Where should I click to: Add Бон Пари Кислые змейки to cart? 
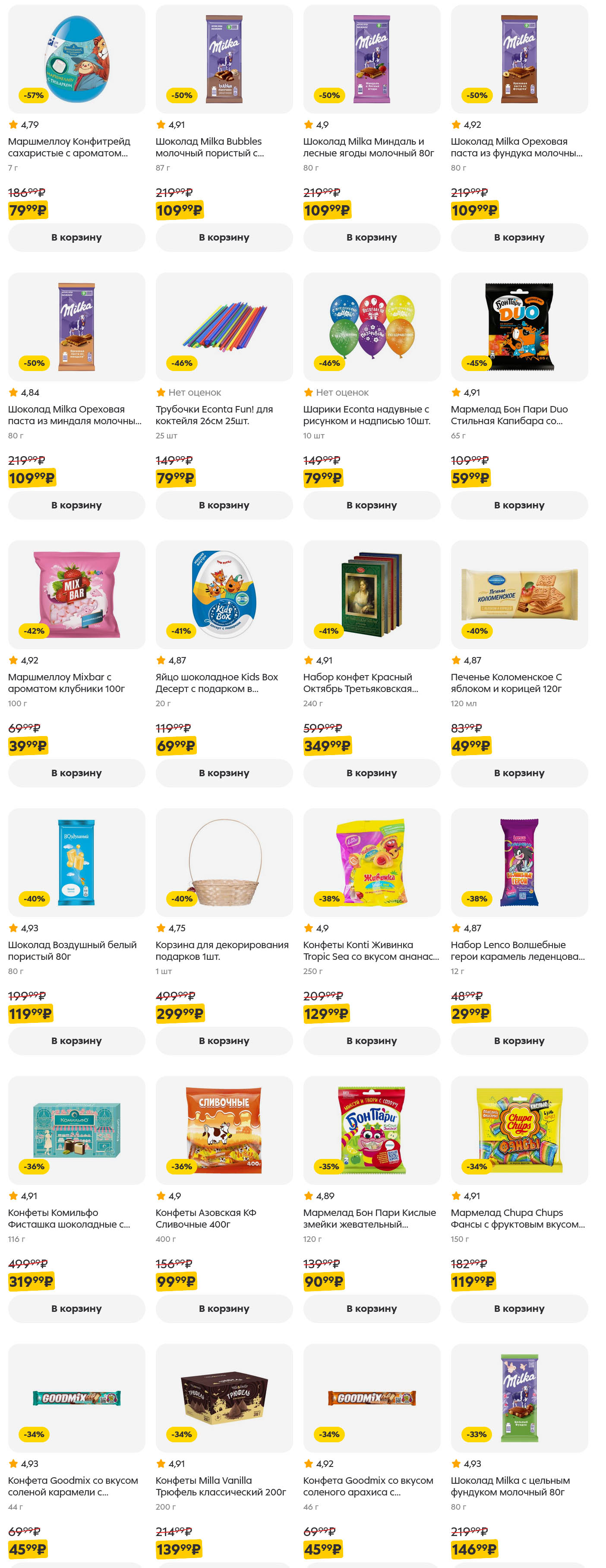pos(371,1309)
